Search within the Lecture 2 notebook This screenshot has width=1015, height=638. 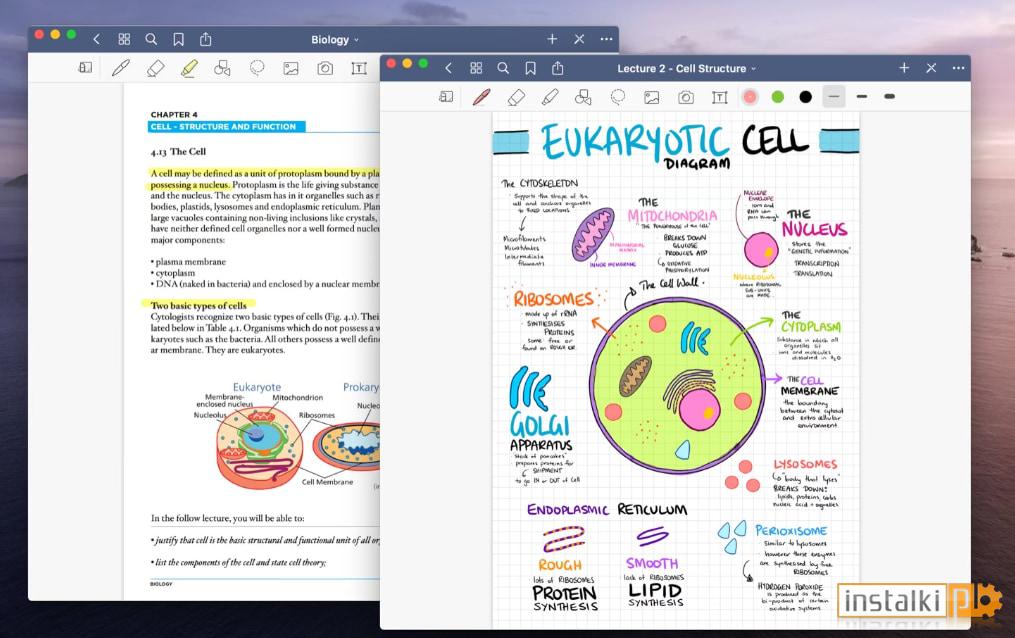[x=503, y=68]
